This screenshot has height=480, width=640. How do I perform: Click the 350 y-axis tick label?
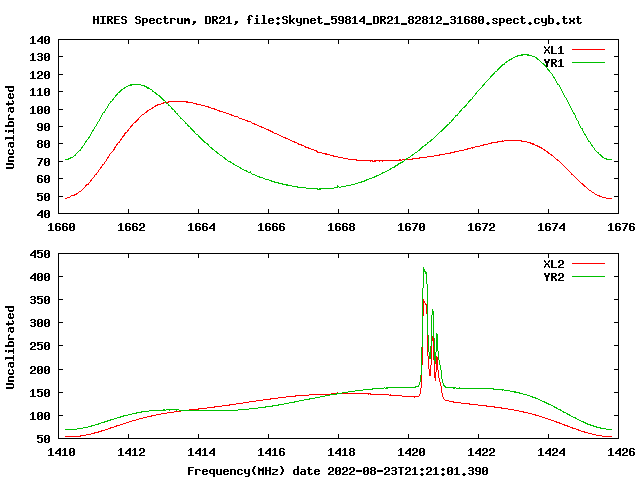[x=40, y=300]
